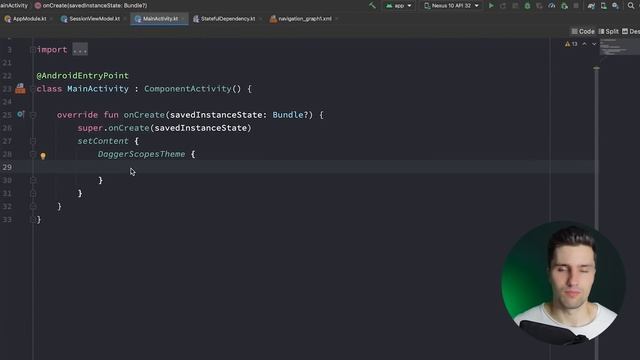The image size is (640, 360).
Task: Click the onCreate breadcrumb in navigation bar
Action: 91,5
